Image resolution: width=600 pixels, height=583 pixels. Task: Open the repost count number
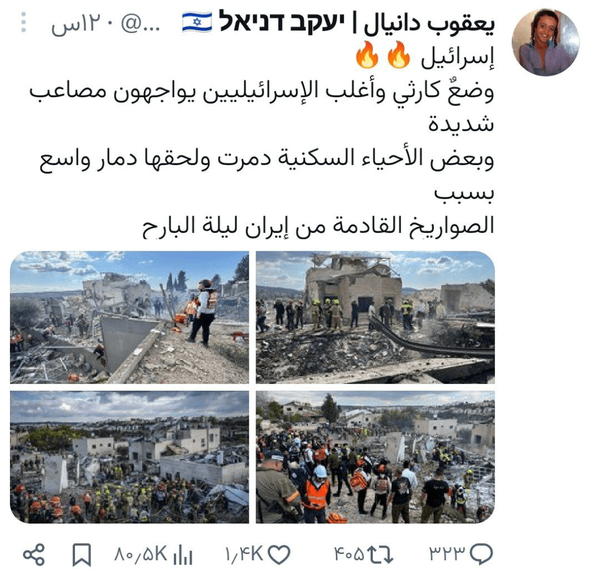pyautogui.click(x=349, y=554)
